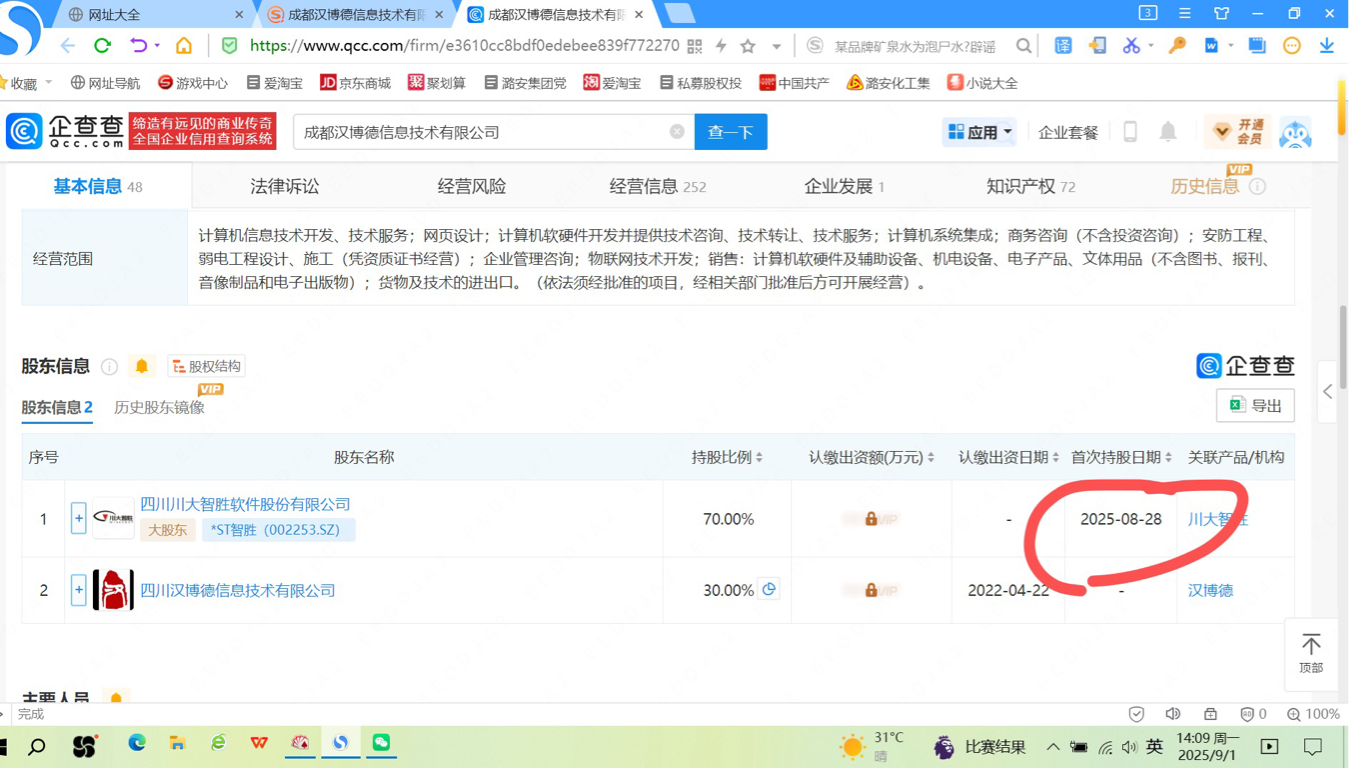This screenshot has width=1349, height=768.
Task: Open dropdown arrow next to the scissors icon
Action: (1151, 46)
